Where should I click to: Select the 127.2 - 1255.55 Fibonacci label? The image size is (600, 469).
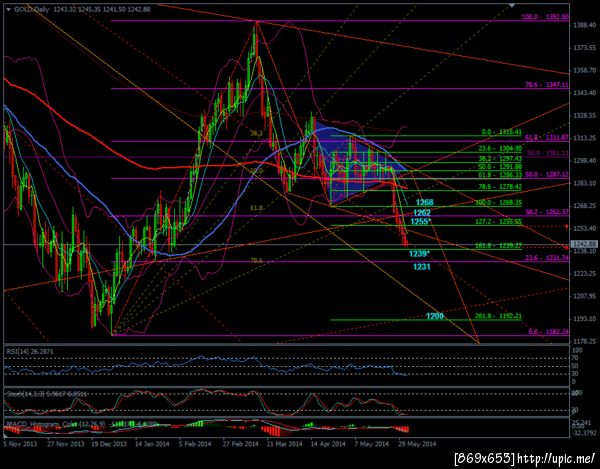pyautogui.click(x=499, y=221)
